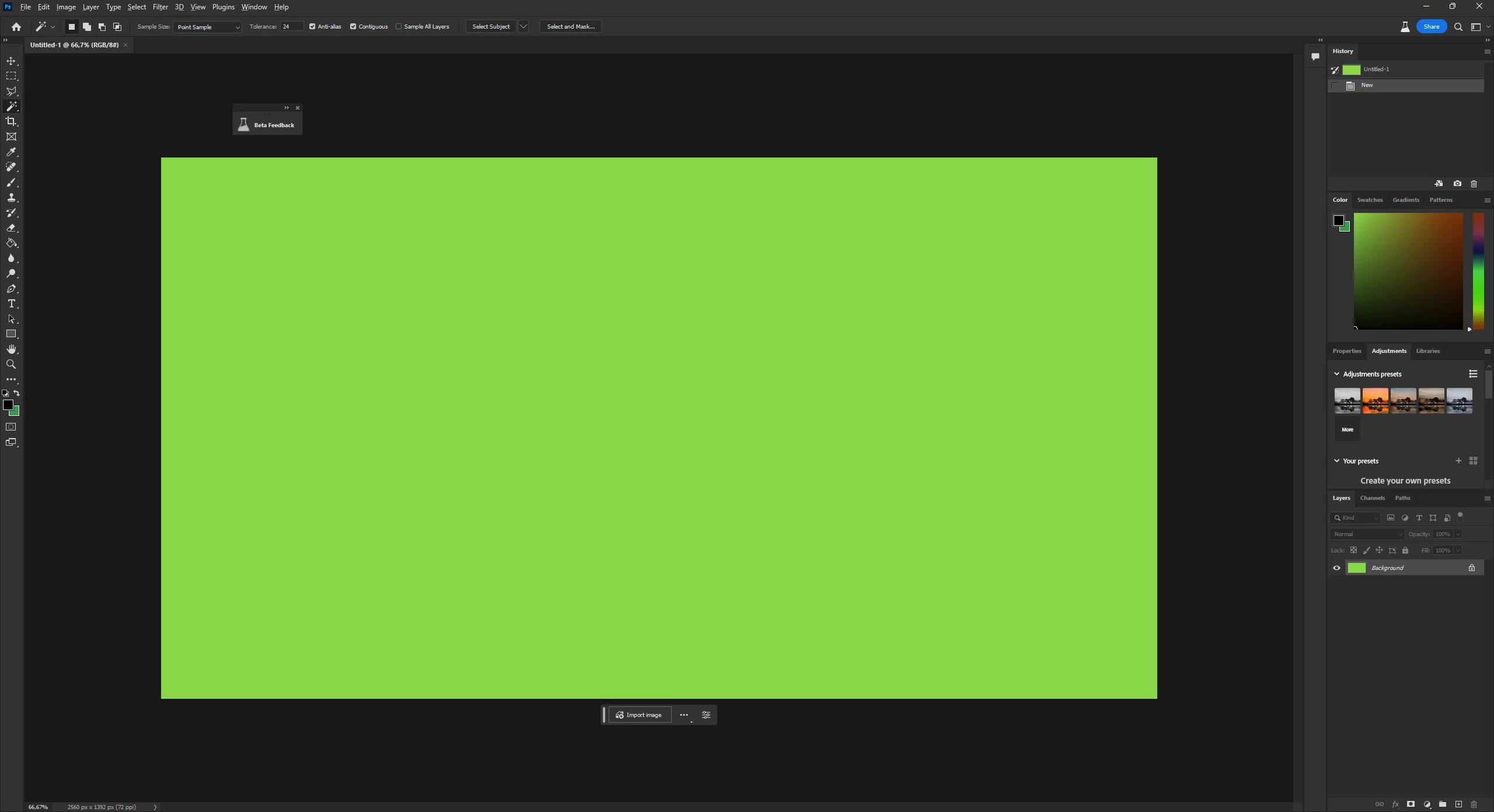Click the Select and Mask button
Image resolution: width=1494 pixels, height=812 pixels.
click(570, 27)
